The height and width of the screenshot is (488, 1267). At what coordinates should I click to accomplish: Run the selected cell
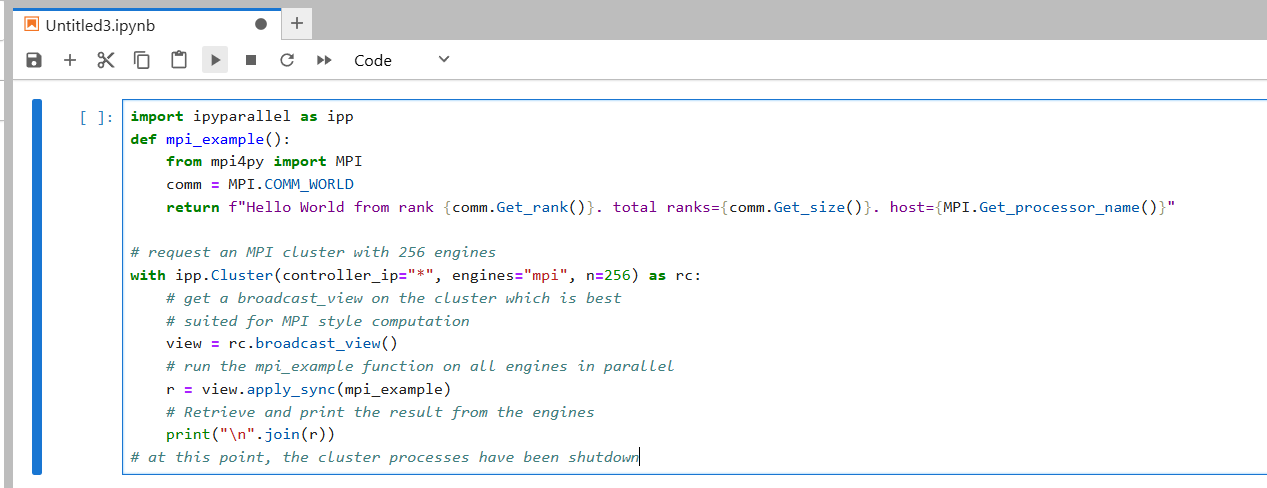pos(215,61)
